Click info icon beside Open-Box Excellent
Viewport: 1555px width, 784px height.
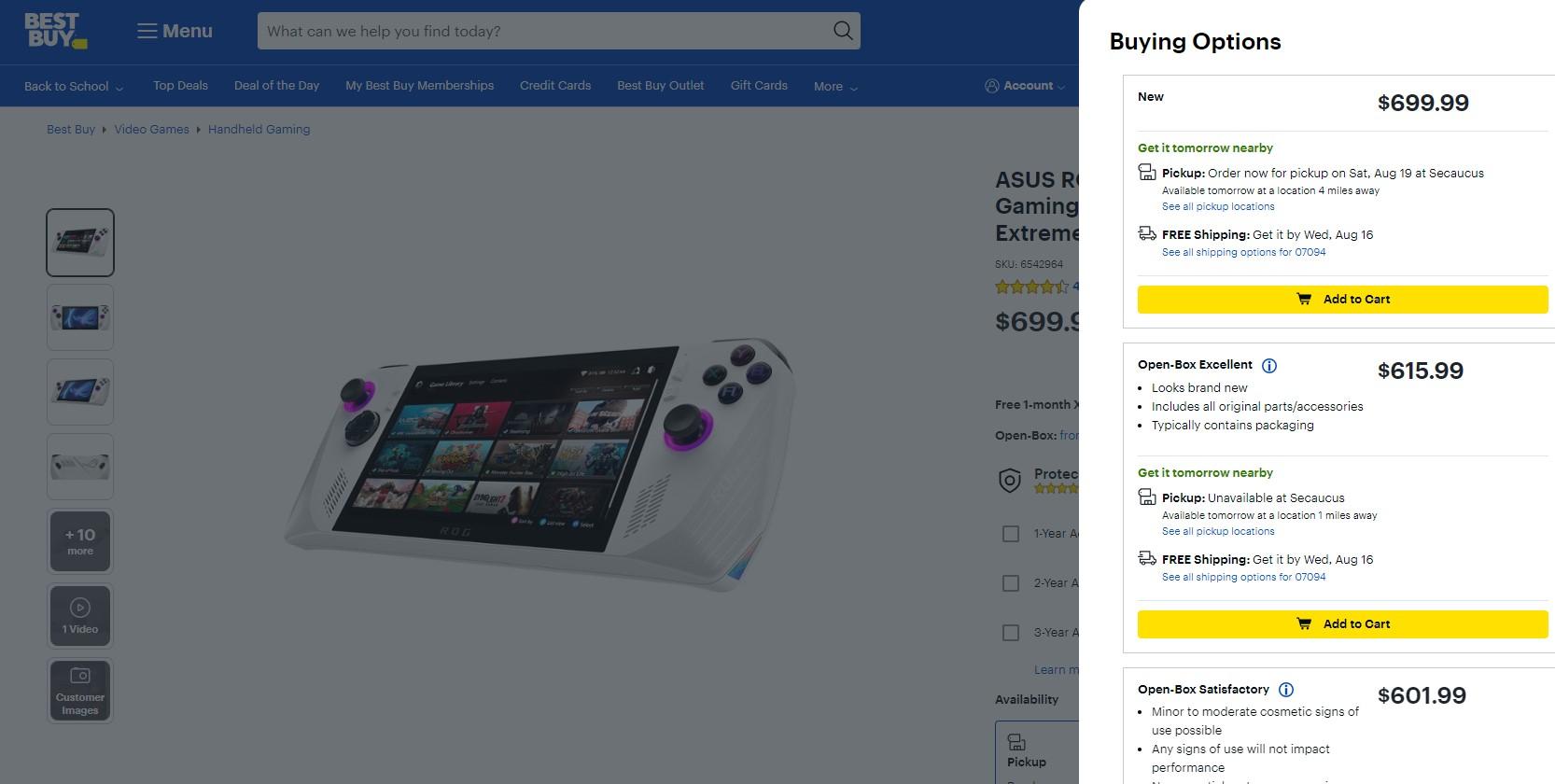pos(1269,366)
